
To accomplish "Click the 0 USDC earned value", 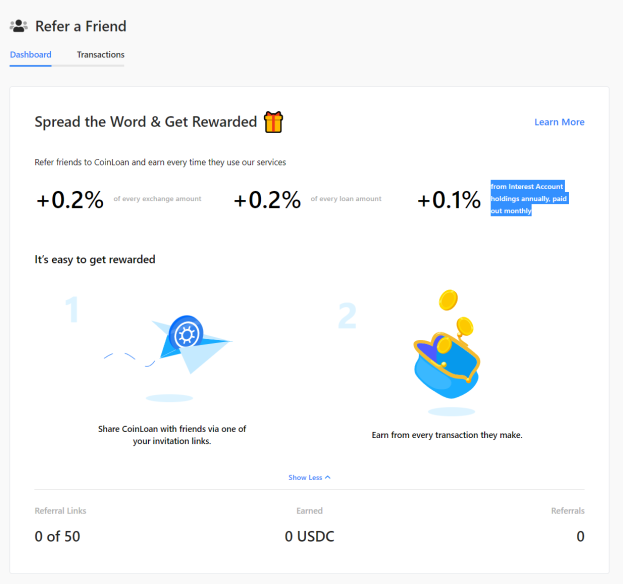I will tap(310, 536).
